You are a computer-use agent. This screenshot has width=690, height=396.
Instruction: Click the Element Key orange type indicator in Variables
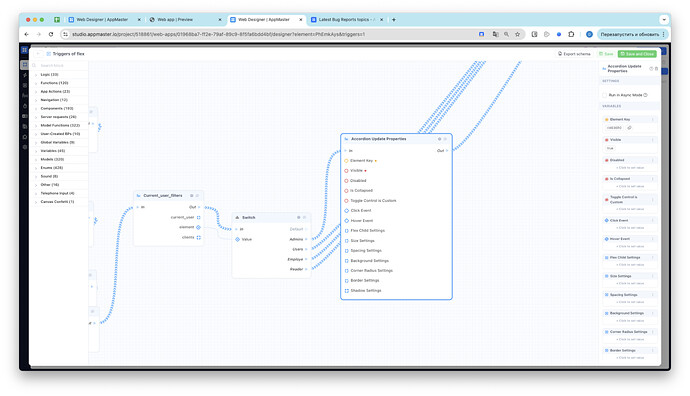(x=607, y=120)
